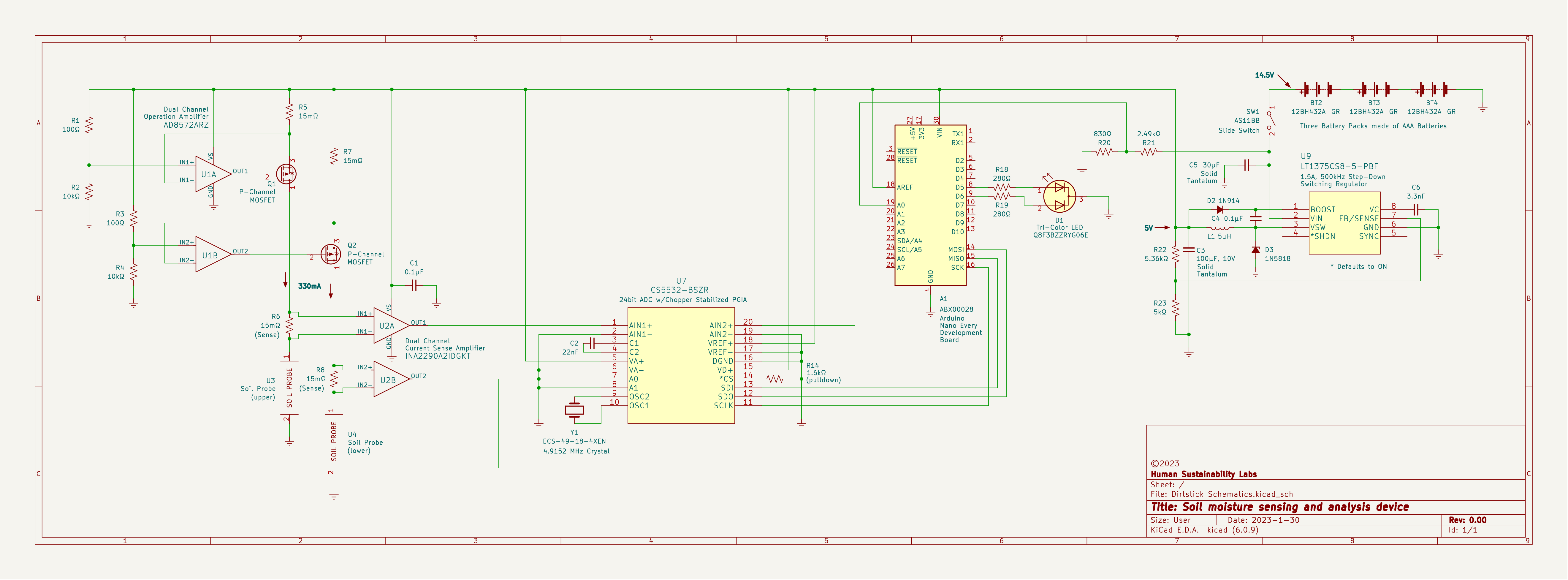Click the 'Rev: 0.00' field
This screenshot has width=1568, height=580.
[1467, 520]
